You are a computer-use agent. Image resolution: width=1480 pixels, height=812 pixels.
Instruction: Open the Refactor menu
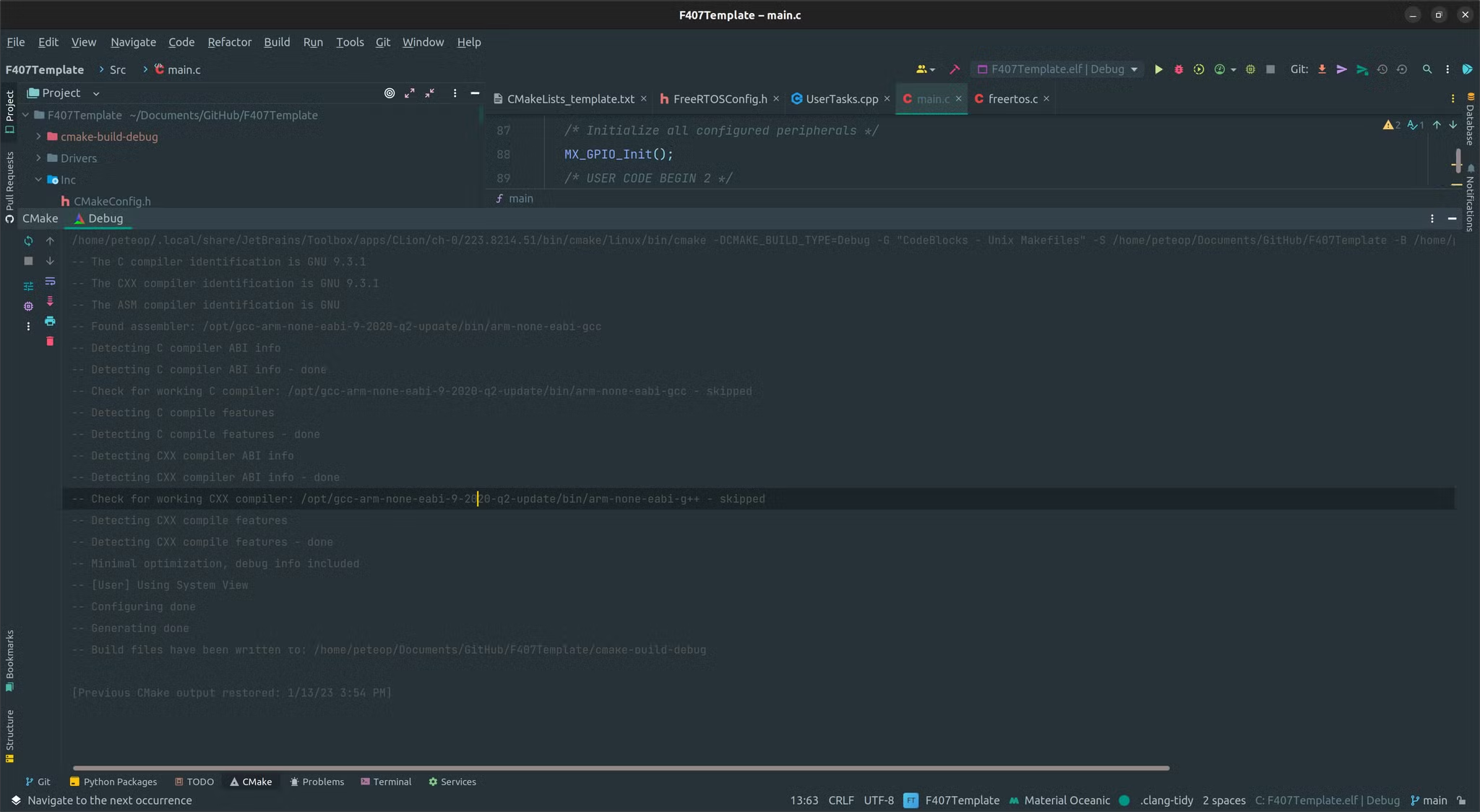(x=229, y=42)
